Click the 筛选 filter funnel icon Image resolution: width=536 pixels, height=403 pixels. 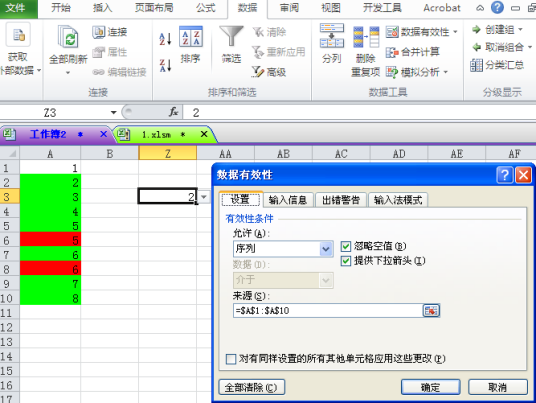pyautogui.click(x=231, y=36)
